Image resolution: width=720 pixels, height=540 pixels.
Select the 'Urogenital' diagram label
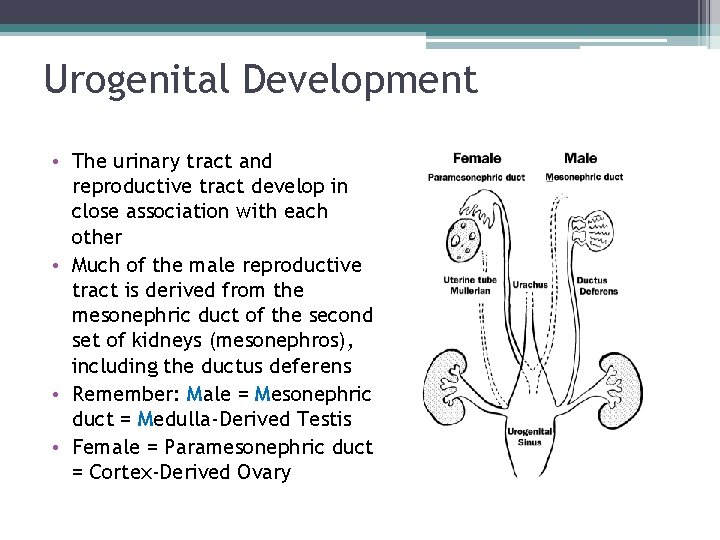pyautogui.click(x=529, y=432)
